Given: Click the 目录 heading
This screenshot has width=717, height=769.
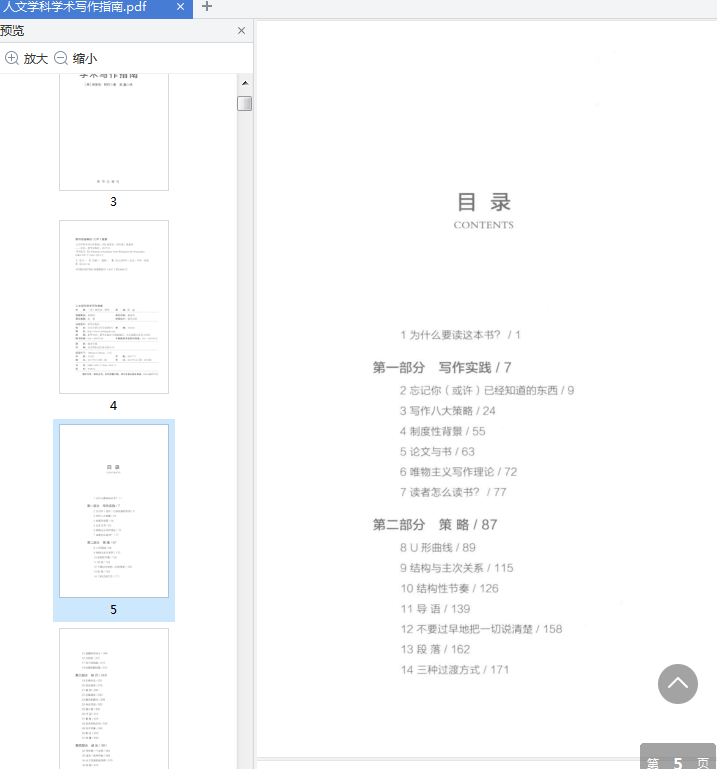Looking at the screenshot, I should [x=484, y=203].
